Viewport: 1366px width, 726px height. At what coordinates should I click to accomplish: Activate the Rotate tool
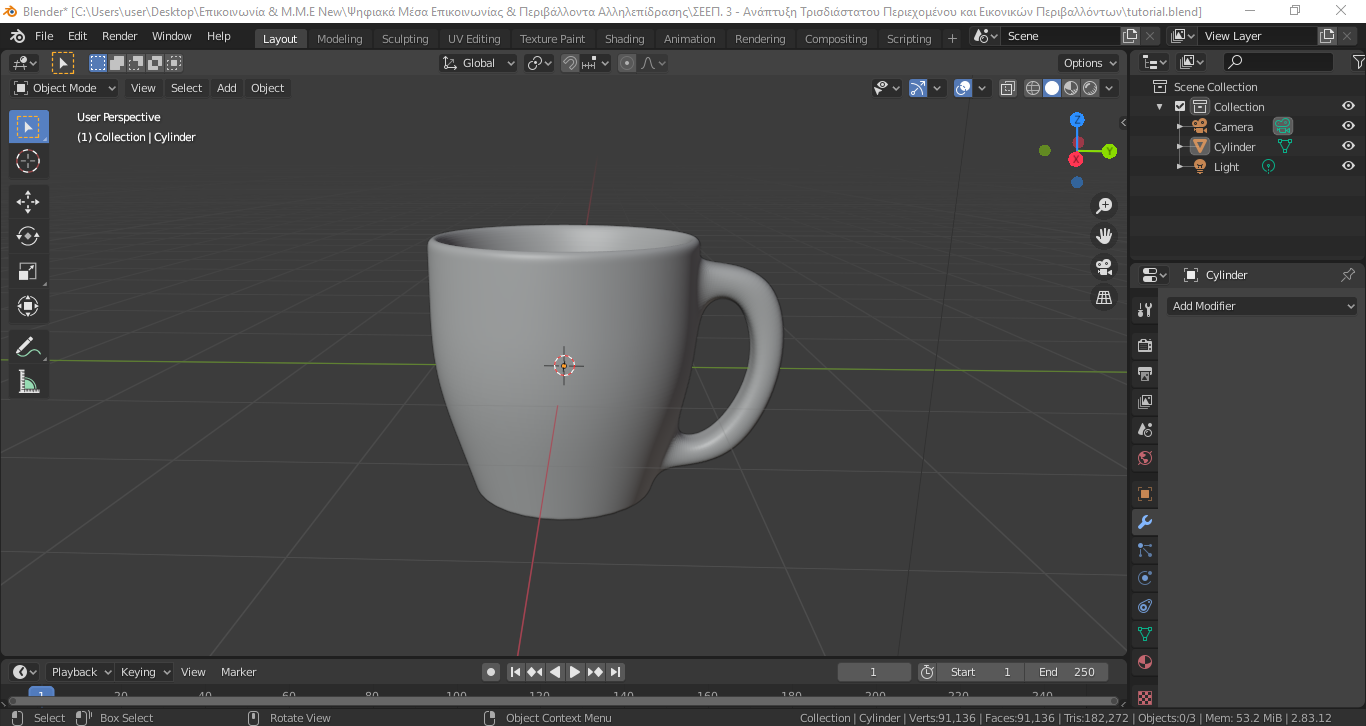click(28, 236)
